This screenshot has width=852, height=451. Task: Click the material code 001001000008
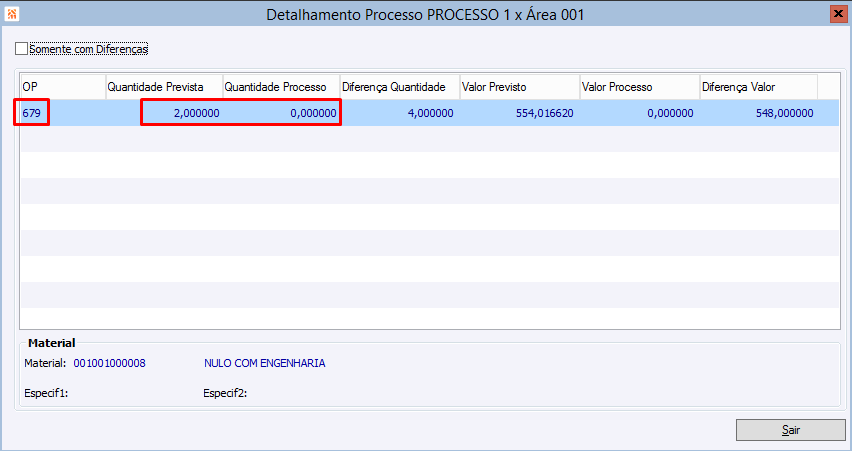point(109,363)
